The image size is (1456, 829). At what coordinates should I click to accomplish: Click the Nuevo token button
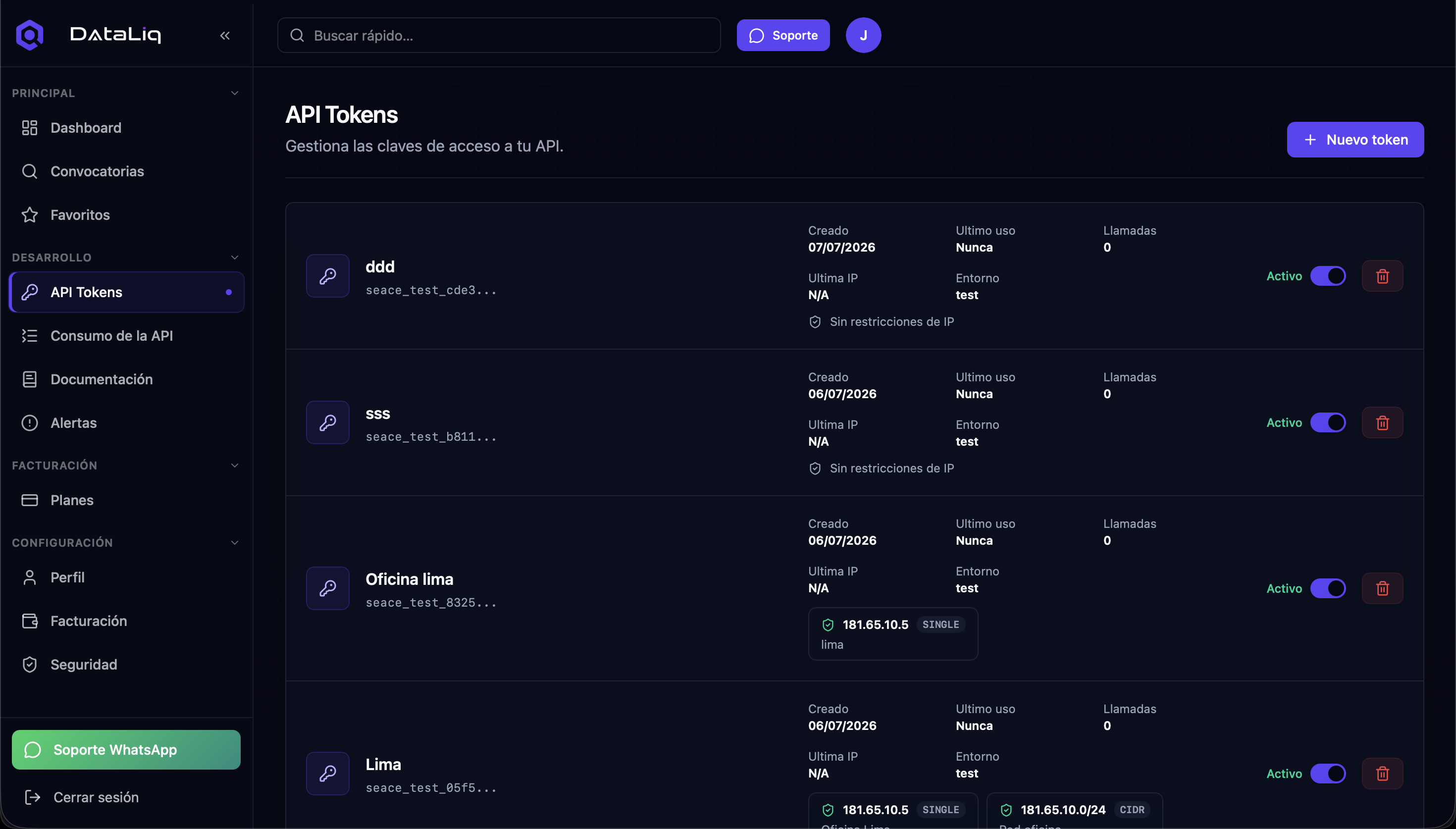coord(1354,140)
